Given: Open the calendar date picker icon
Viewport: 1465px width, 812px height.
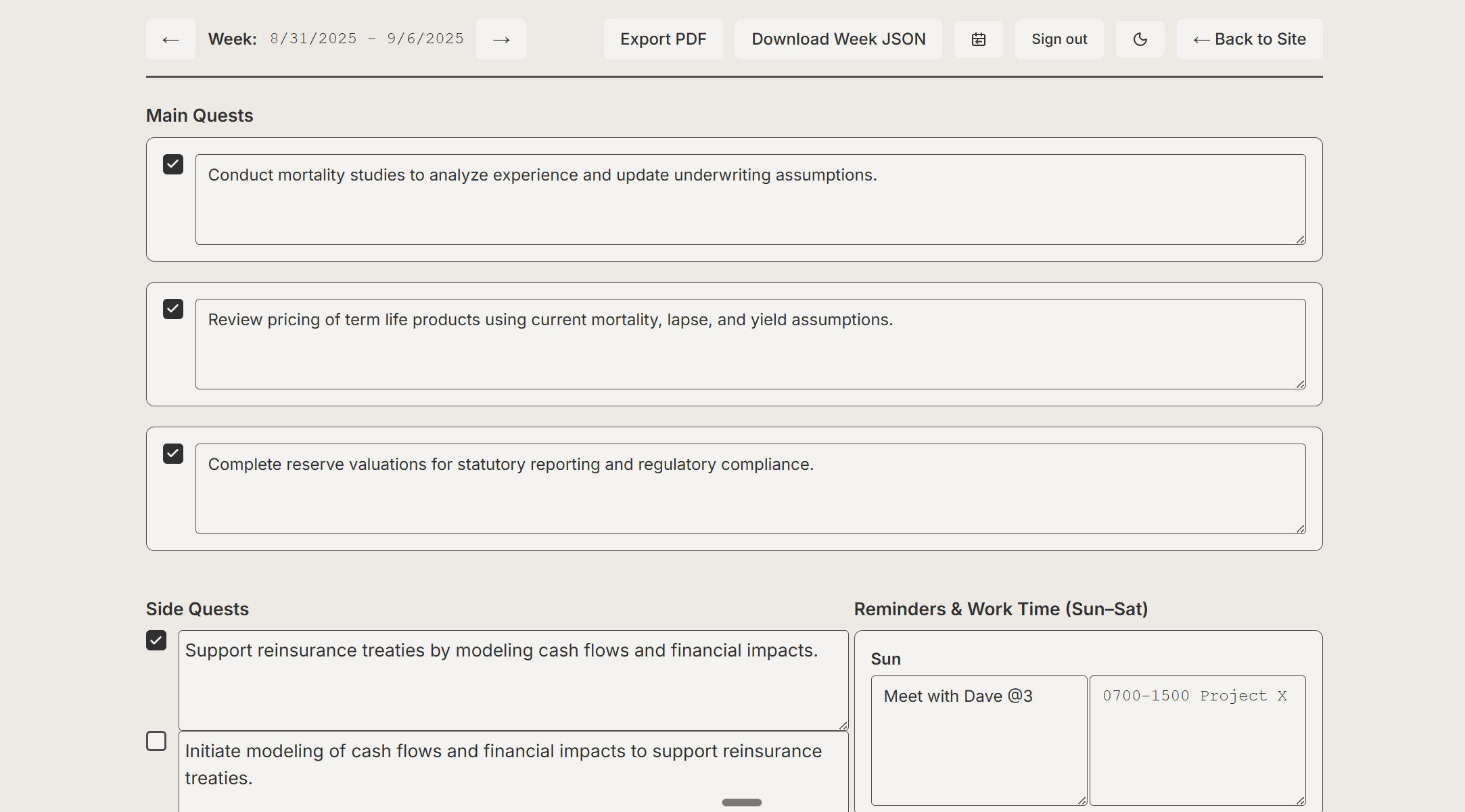Looking at the screenshot, I should click(979, 39).
